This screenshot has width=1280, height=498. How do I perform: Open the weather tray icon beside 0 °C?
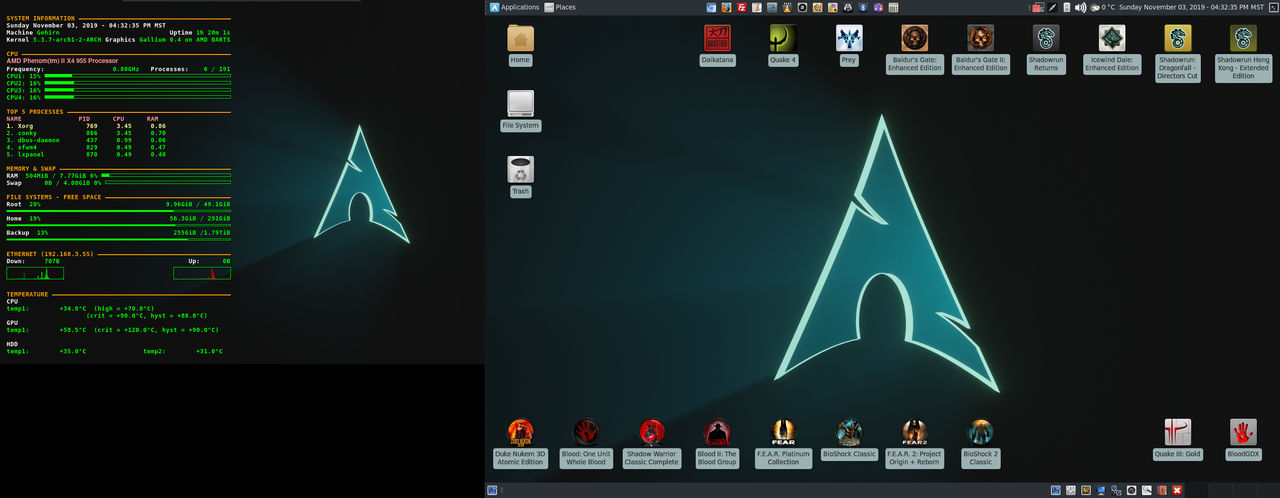(1095, 7)
